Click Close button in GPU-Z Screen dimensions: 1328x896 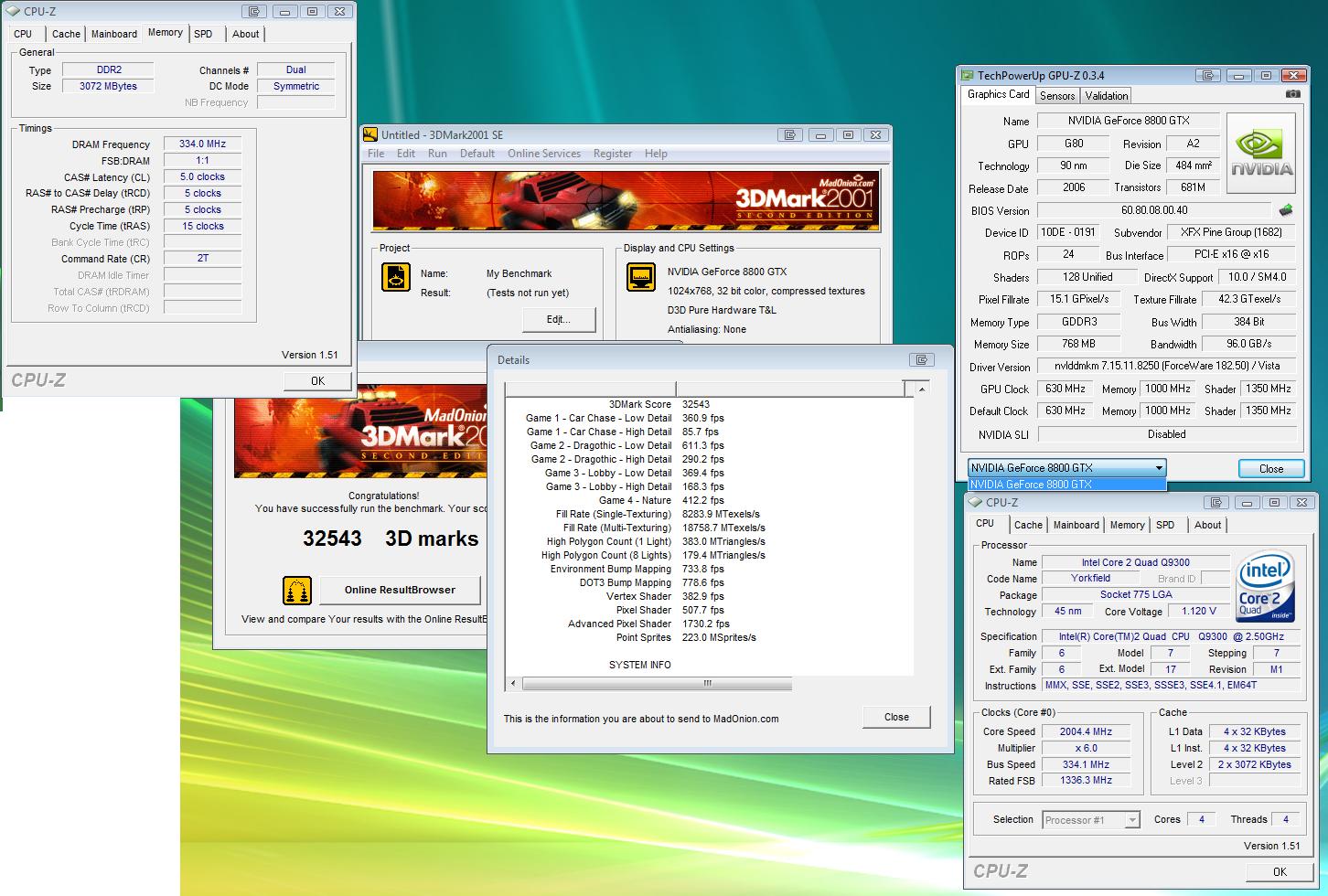pos(1271,468)
